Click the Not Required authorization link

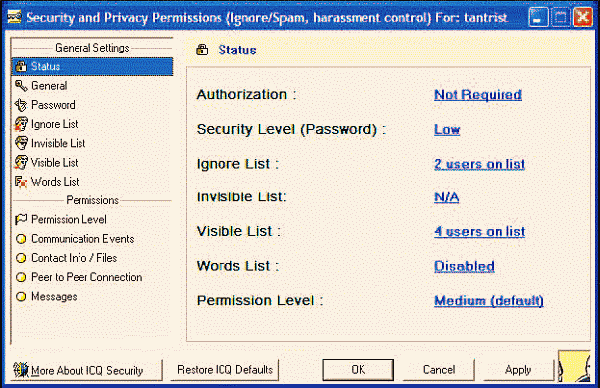(478, 95)
